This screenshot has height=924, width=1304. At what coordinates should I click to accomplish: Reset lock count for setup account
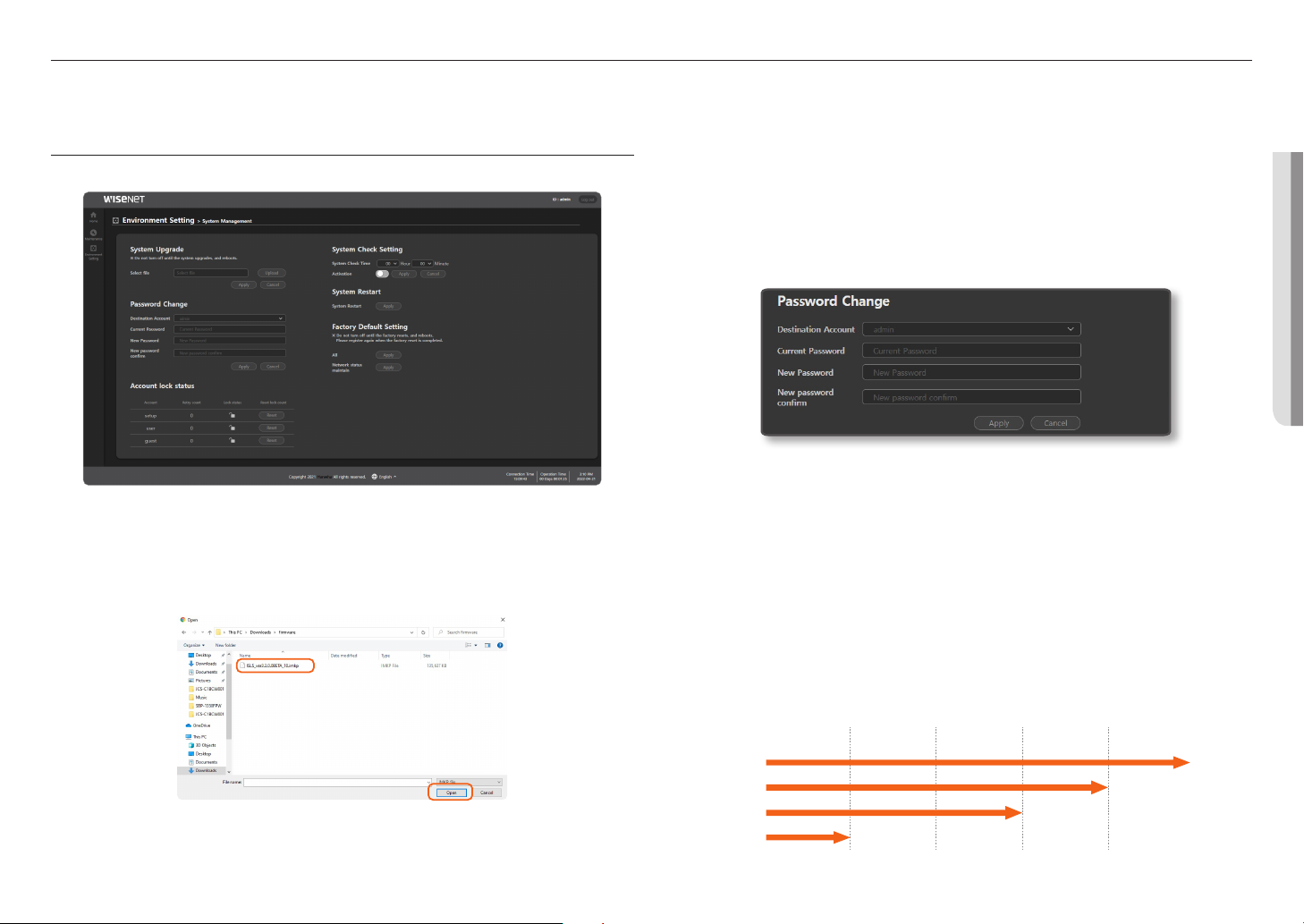(272, 415)
